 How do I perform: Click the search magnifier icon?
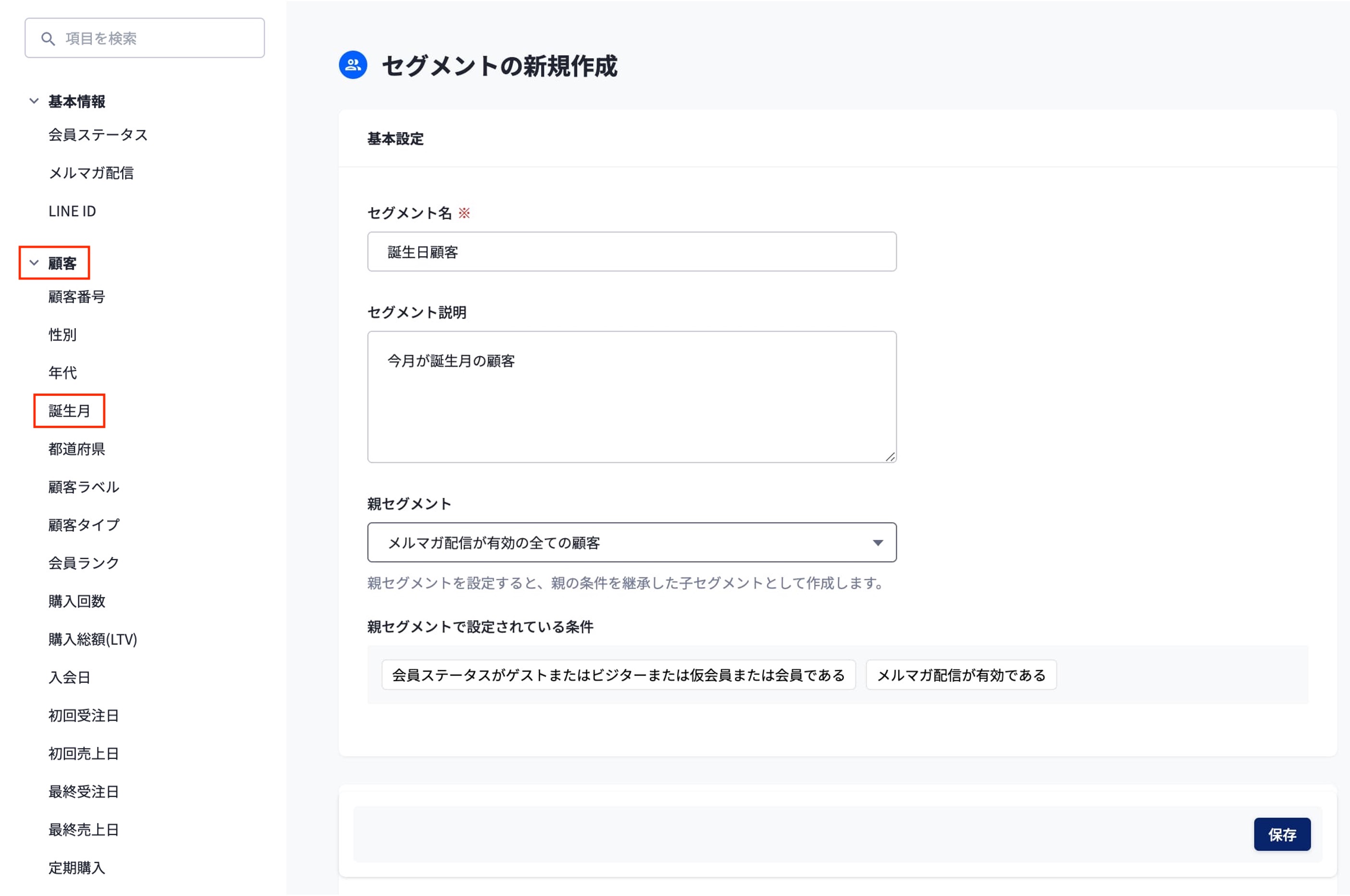pyautogui.click(x=48, y=39)
